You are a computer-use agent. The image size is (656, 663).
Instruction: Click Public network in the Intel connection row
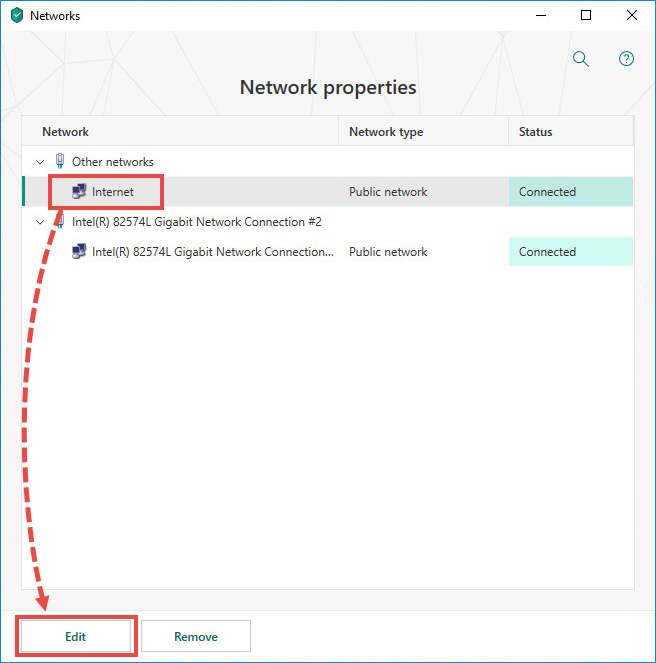pos(388,252)
